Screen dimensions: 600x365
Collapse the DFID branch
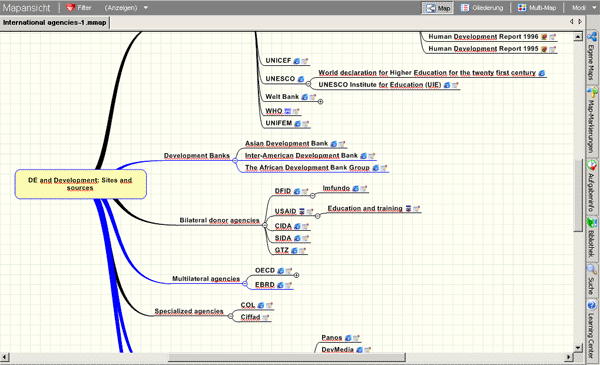pyautogui.click(x=313, y=196)
